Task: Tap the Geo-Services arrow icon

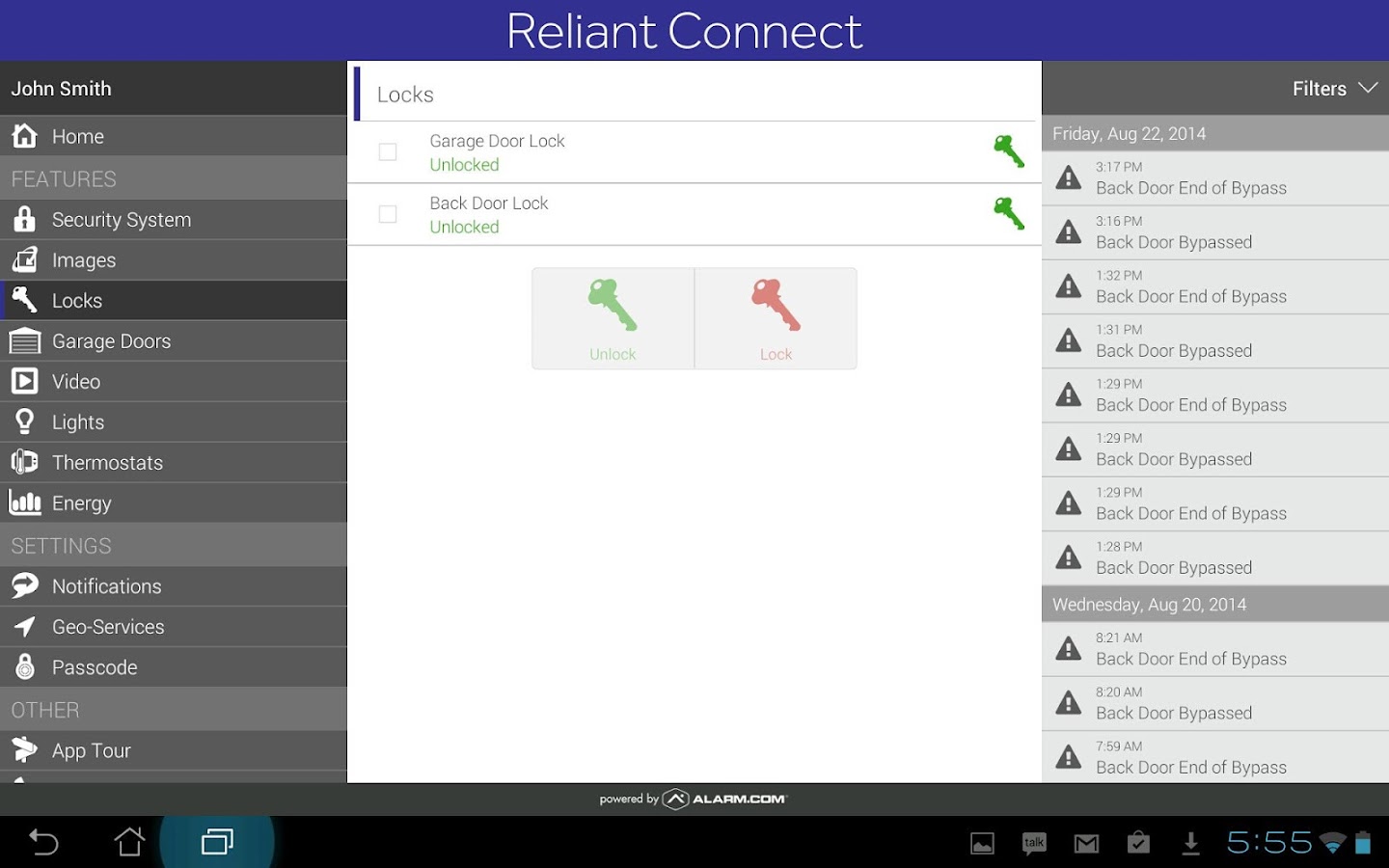Action: click(x=25, y=626)
